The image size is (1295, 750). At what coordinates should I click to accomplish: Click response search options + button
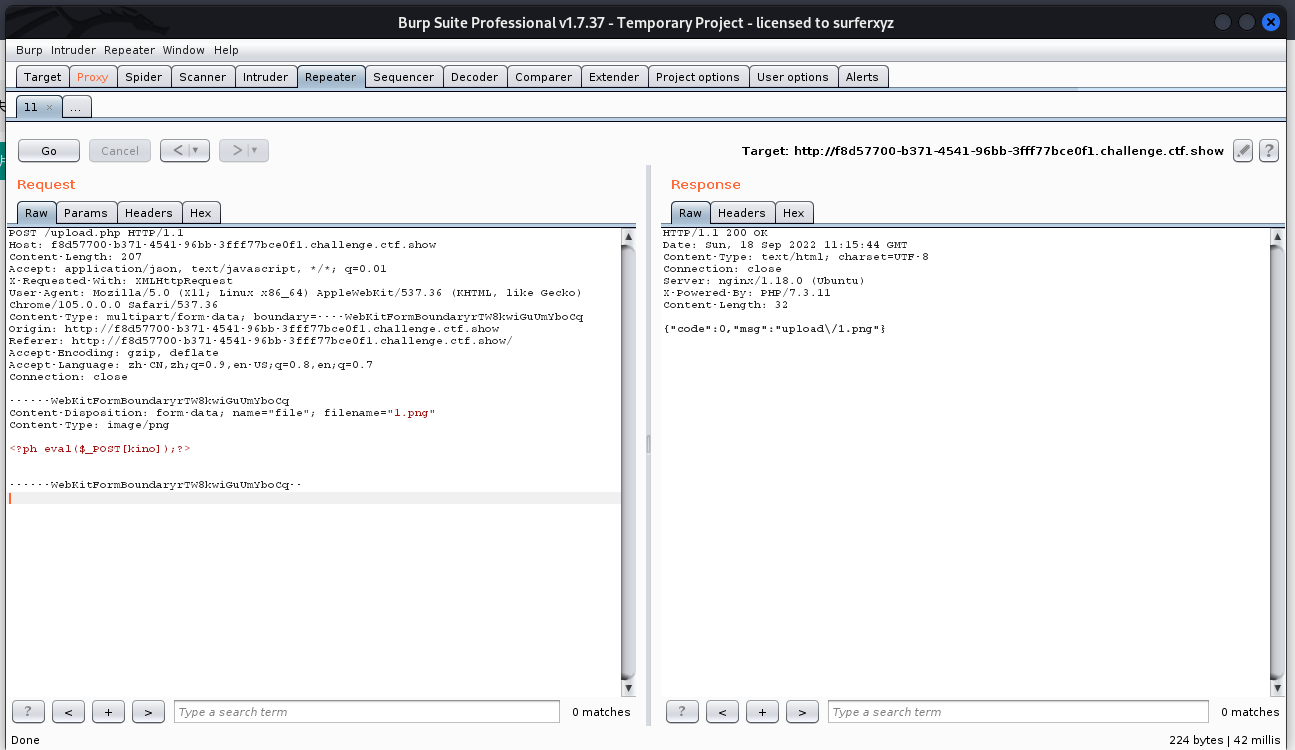click(762, 712)
